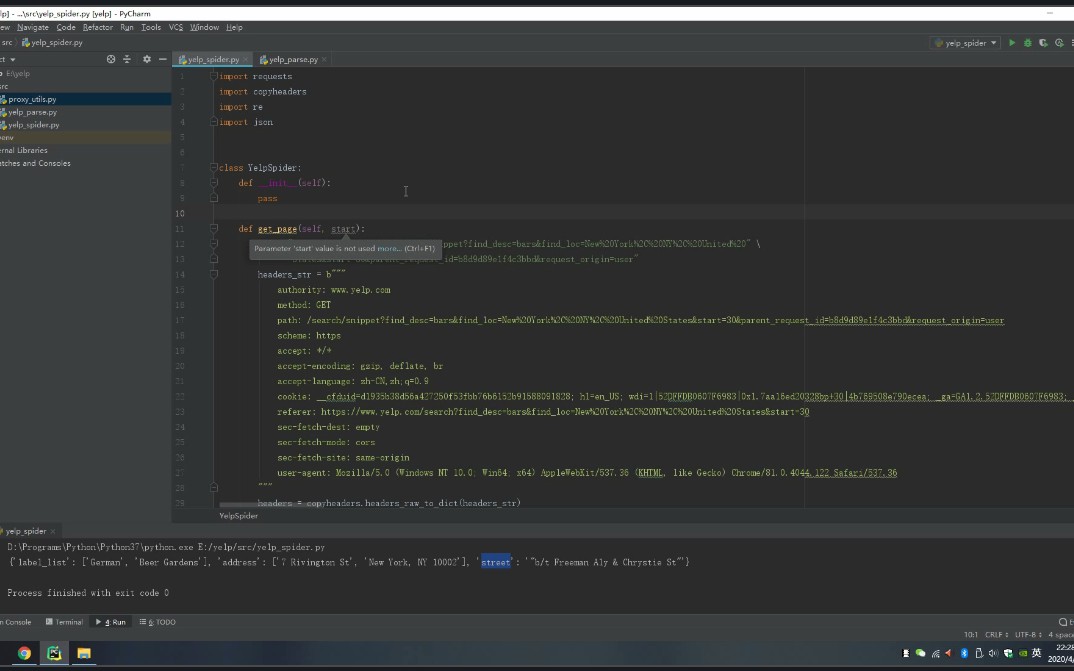This screenshot has width=1074, height=671.
Task: Open project panel settings gear
Action: (x=147, y=59)
